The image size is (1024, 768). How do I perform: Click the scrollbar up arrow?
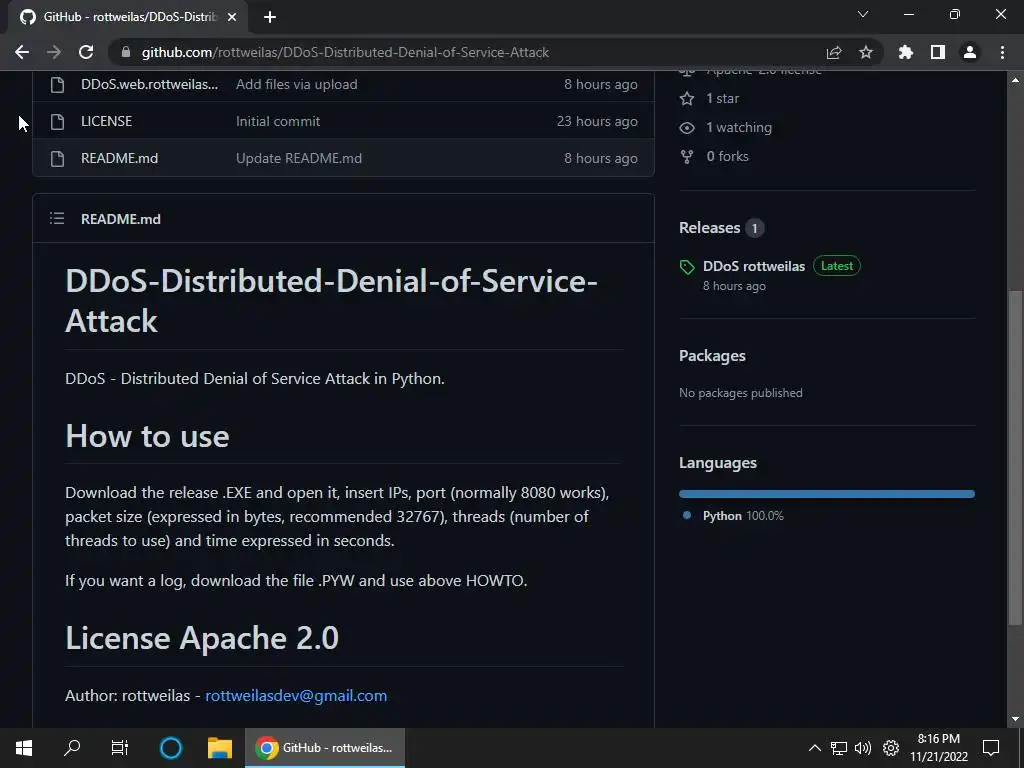pyautogui.click(x=1015, y=80)
